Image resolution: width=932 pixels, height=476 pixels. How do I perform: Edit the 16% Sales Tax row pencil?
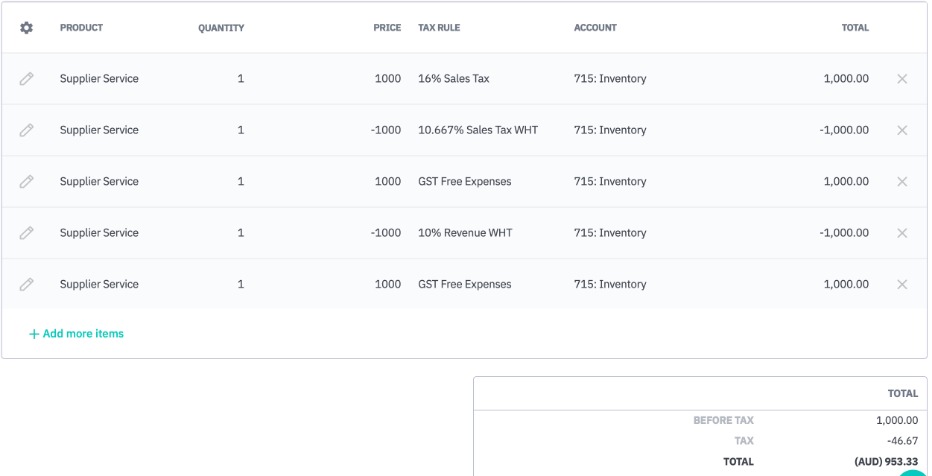coord(27,79)
